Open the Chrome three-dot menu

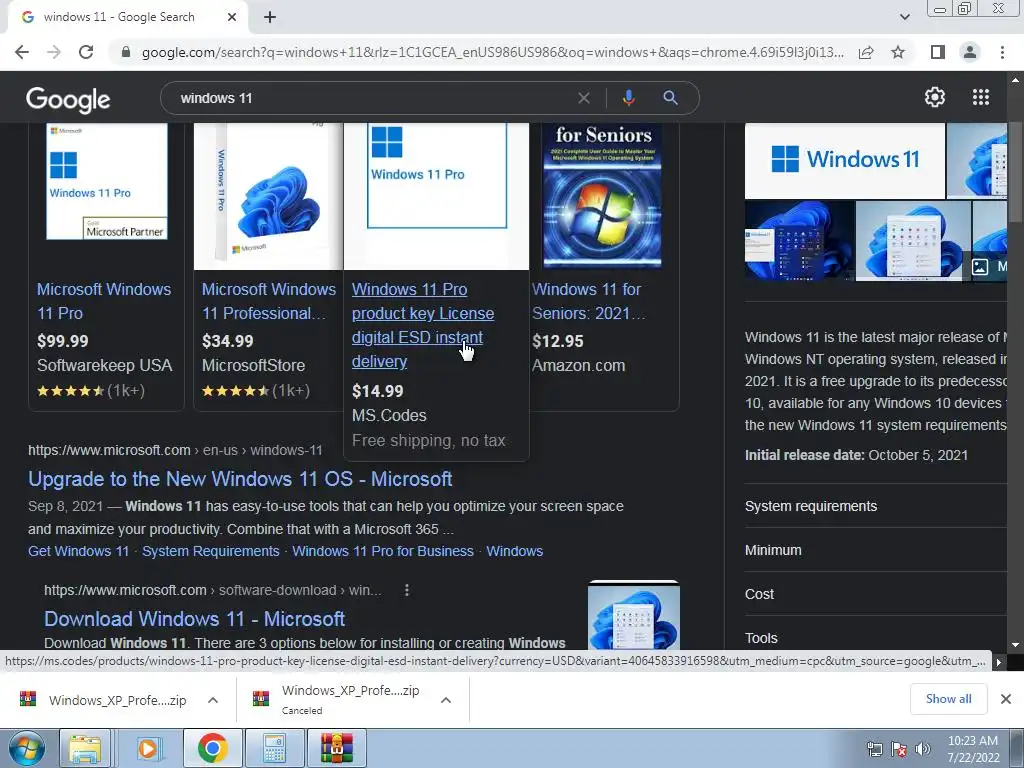(x=1002, y=52)
